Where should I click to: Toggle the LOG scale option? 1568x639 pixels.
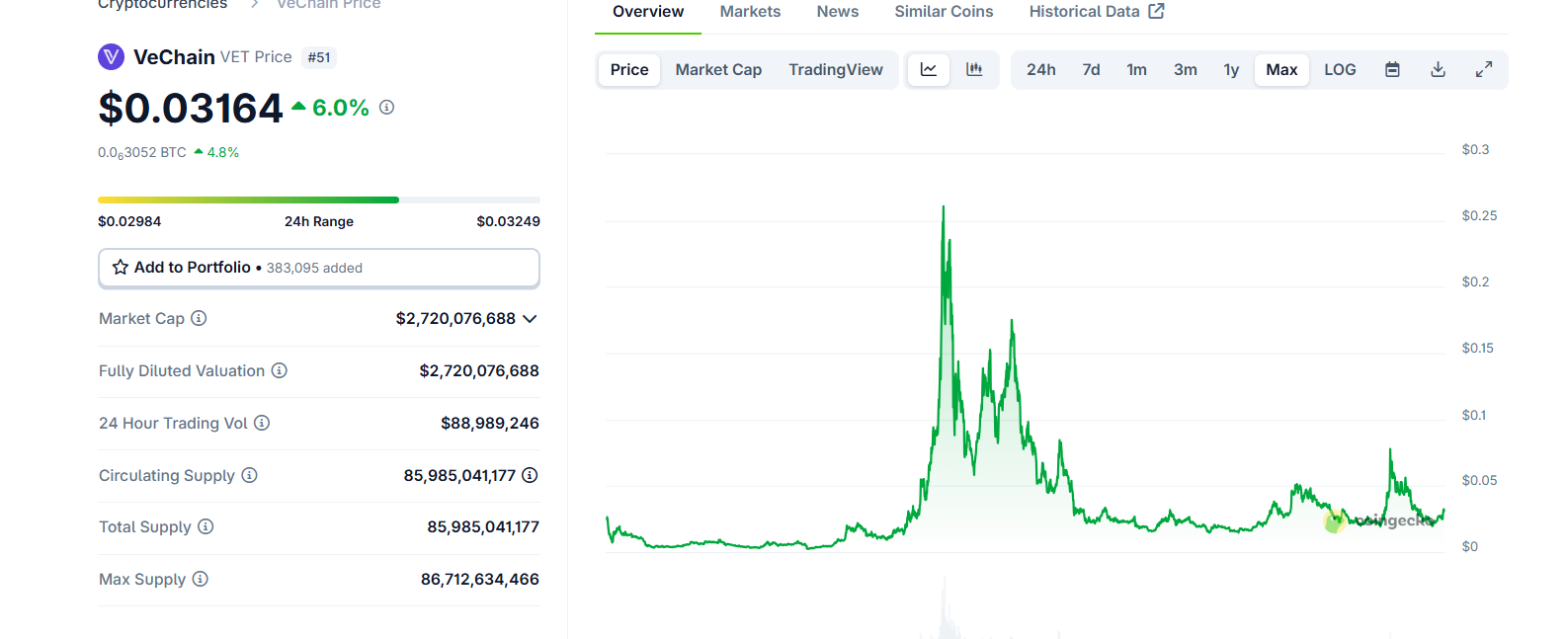(x=1340, y=69)
